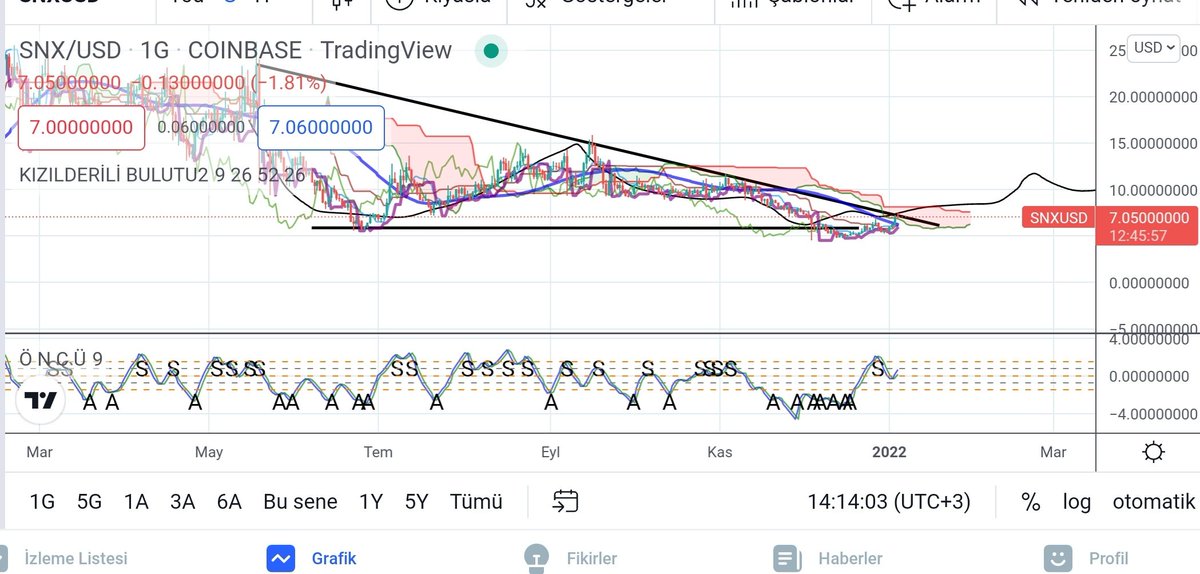Select the KIZILDERİLİ BULUTU2 indicator legend
Screen dimensions: 1200x574
162,175
